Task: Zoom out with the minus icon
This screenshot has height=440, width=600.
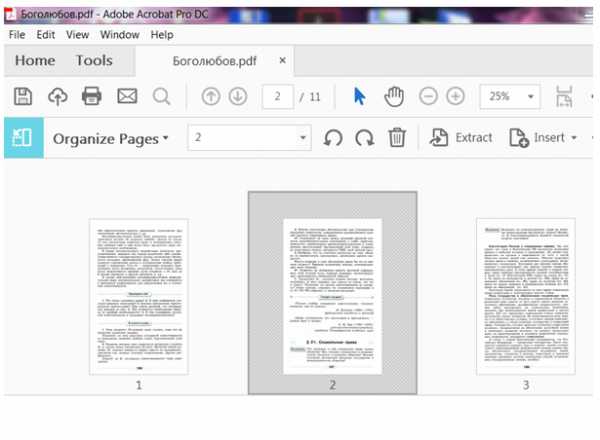Action: [428, 96]
